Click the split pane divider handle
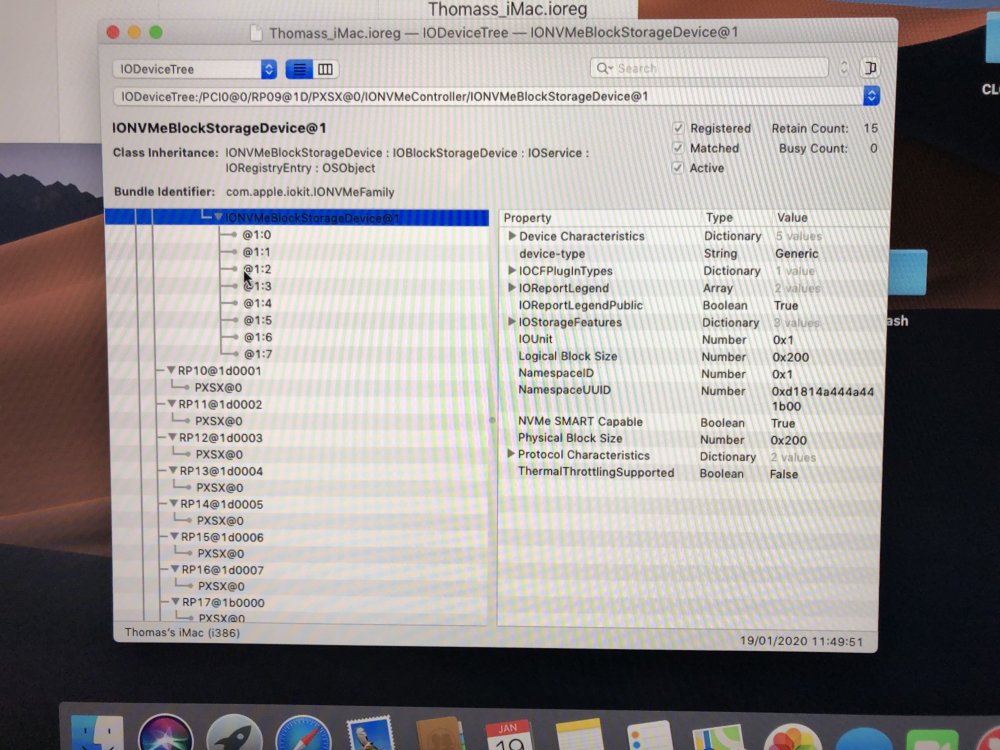 492,420
